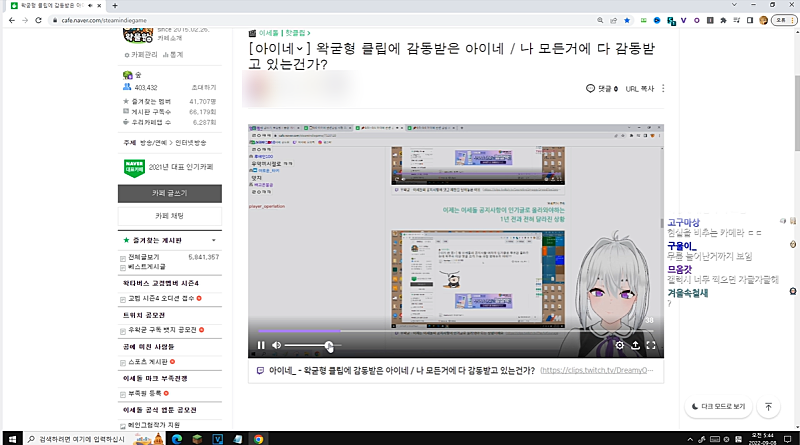Image resolution: width=800 pixels, height=445 pixels.
Task: Click 통계 next to 카페관리
Action: [173, 55]
